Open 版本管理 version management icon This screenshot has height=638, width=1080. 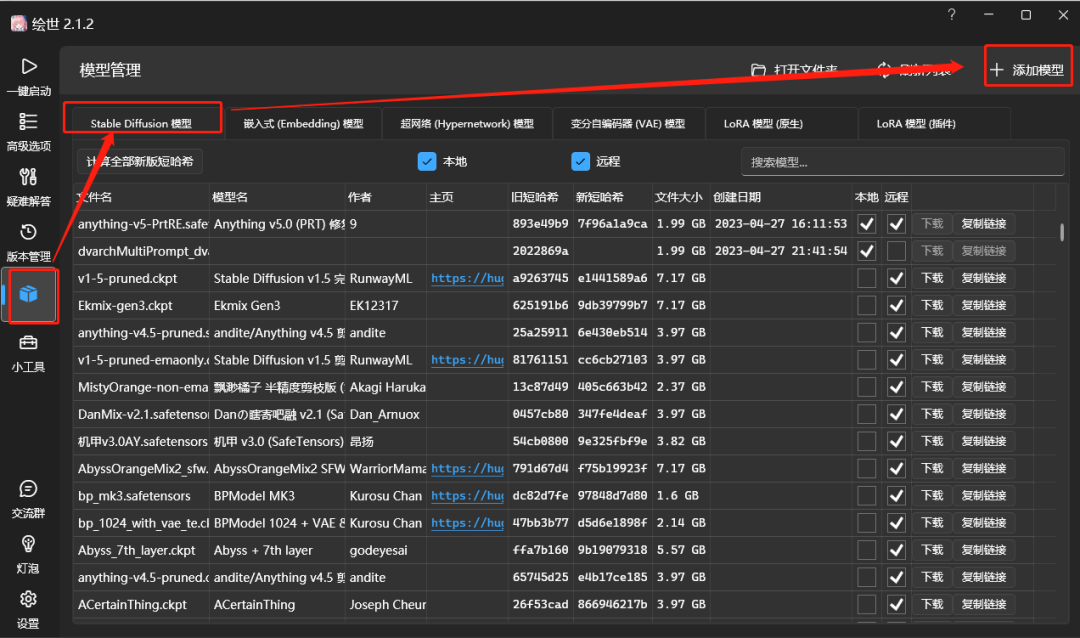click(28, 232)
